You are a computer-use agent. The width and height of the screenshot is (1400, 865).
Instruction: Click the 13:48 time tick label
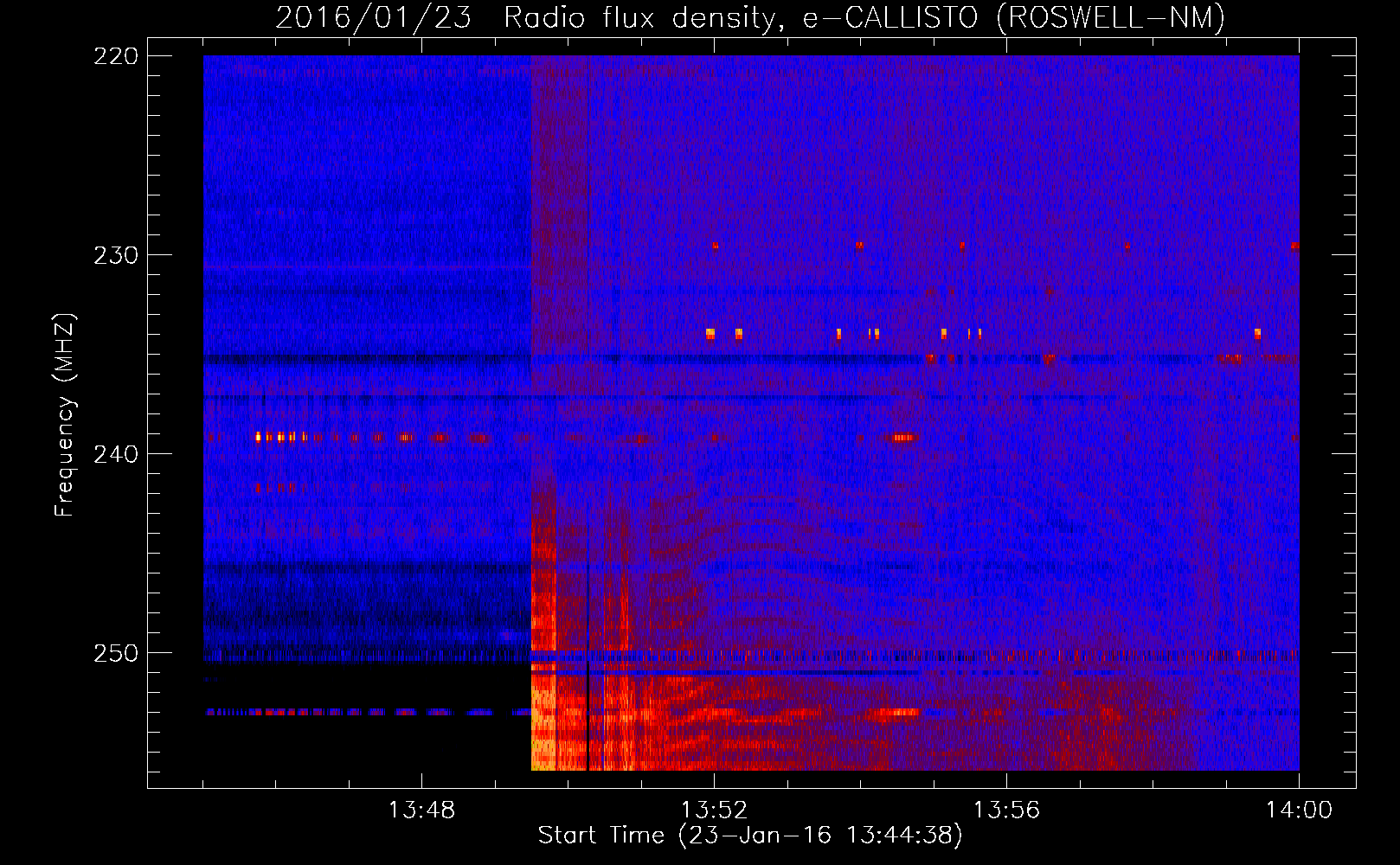pos(421,811)
